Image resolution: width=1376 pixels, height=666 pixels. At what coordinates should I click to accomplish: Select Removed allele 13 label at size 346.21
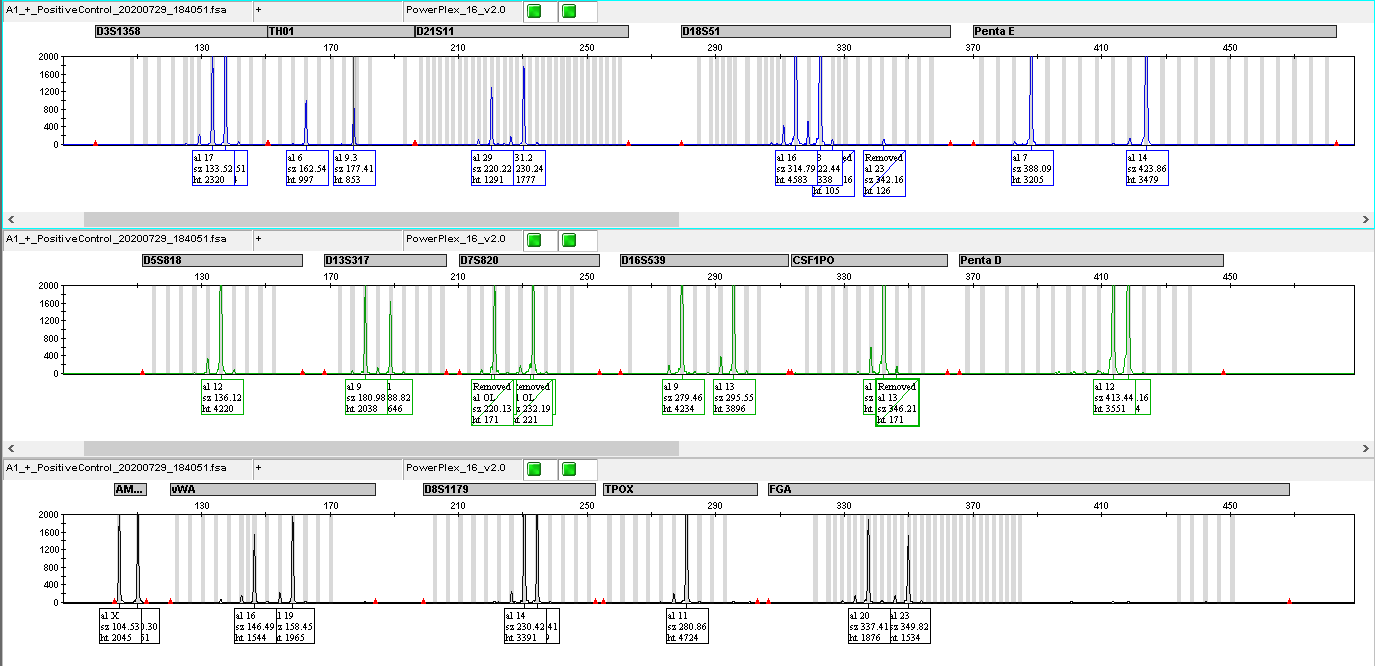(x=897, y=402)
